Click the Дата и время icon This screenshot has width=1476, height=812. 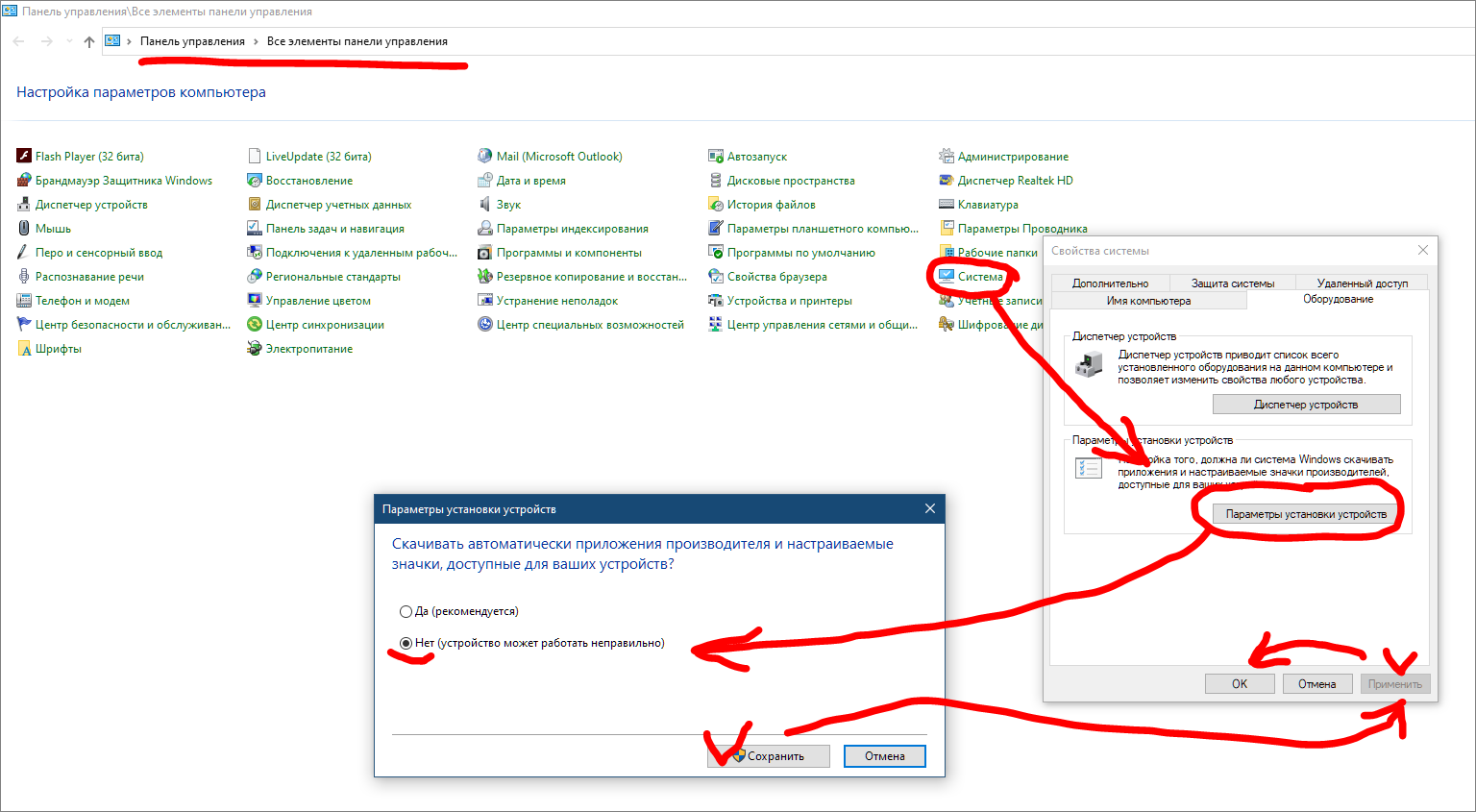tap(485, 180)
